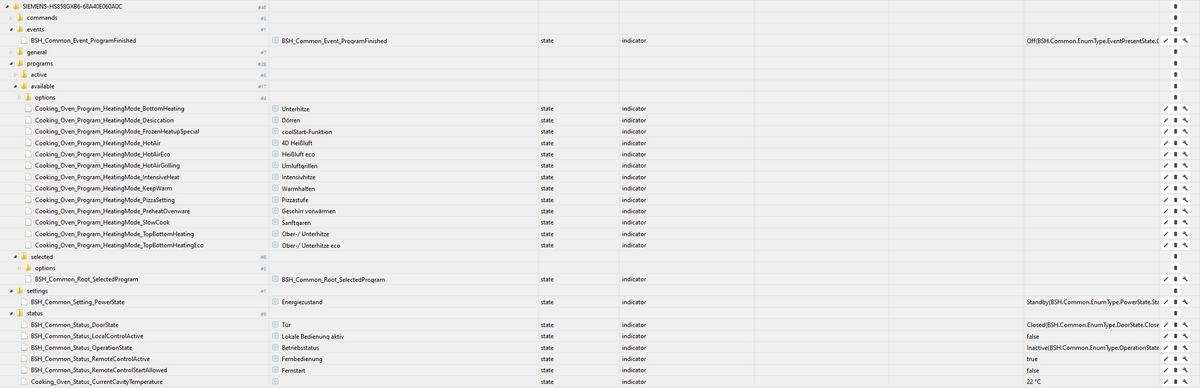Edit the HeatingMode_PizzaSetting object with pencil
This screenshot has height=388, width=1200.
coord(1165,200)
